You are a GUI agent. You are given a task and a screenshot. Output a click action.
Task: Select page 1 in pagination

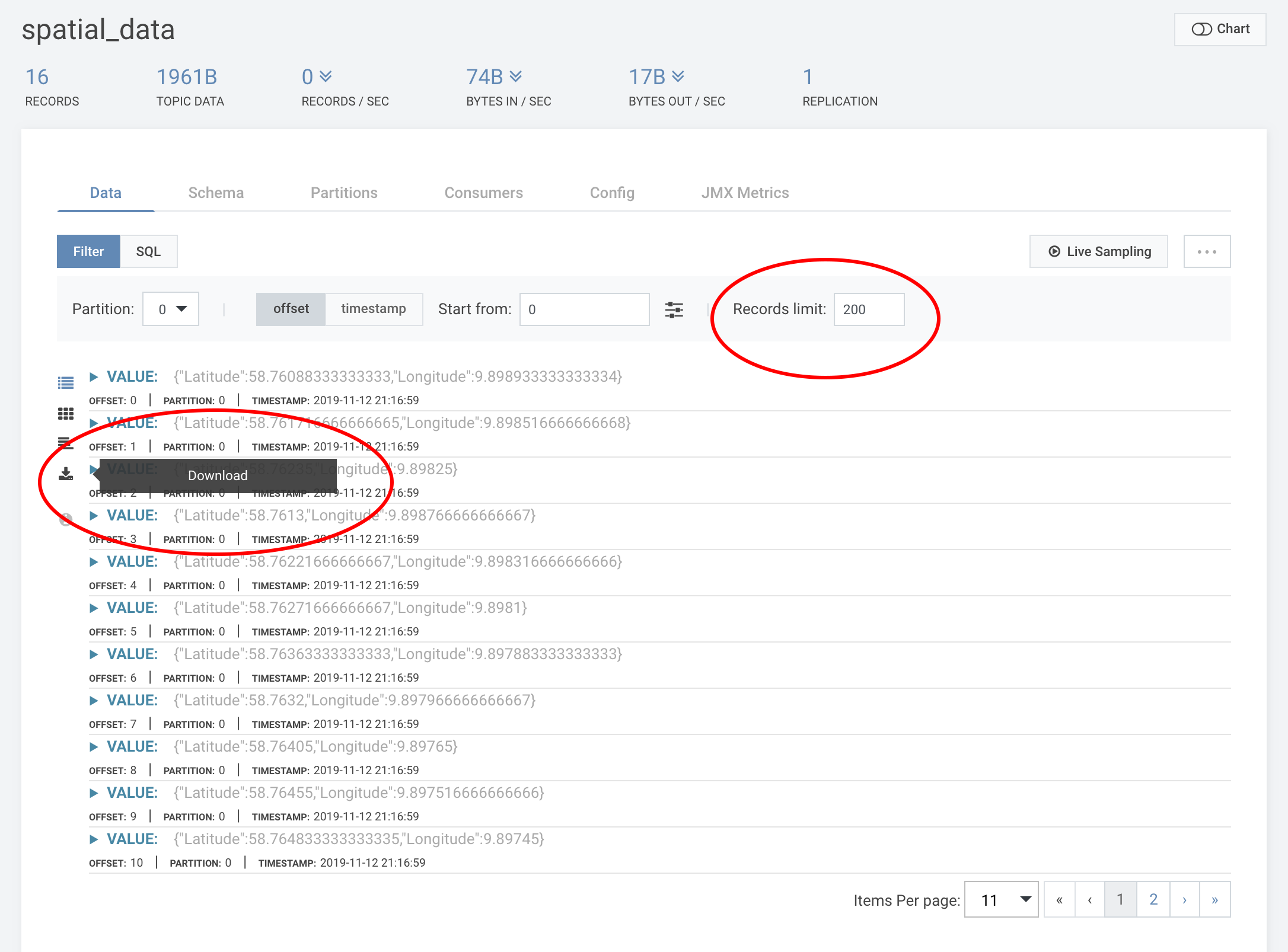click(x=1121, y=900)
